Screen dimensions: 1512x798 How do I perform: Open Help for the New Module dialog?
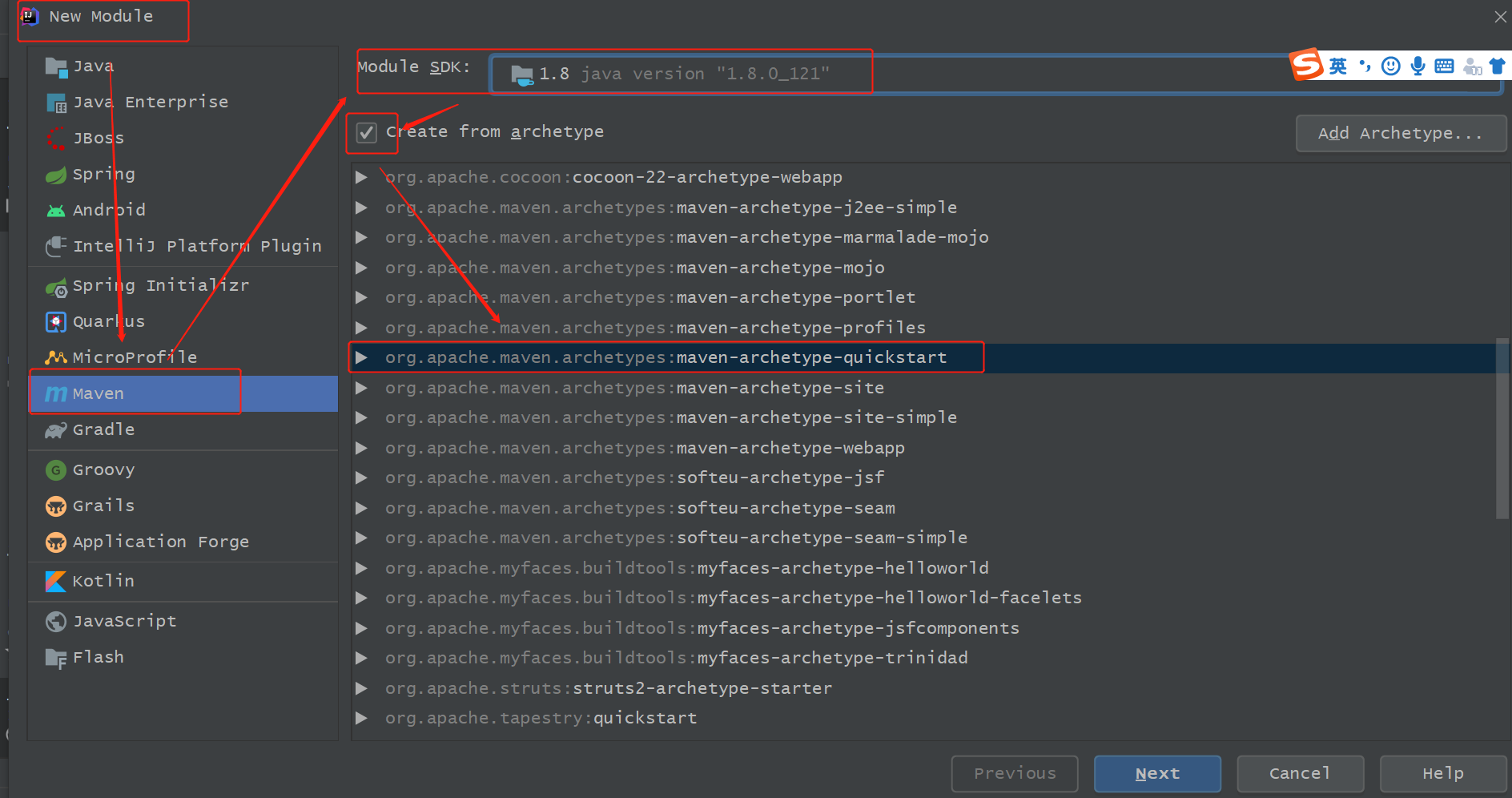(1443, 774)
